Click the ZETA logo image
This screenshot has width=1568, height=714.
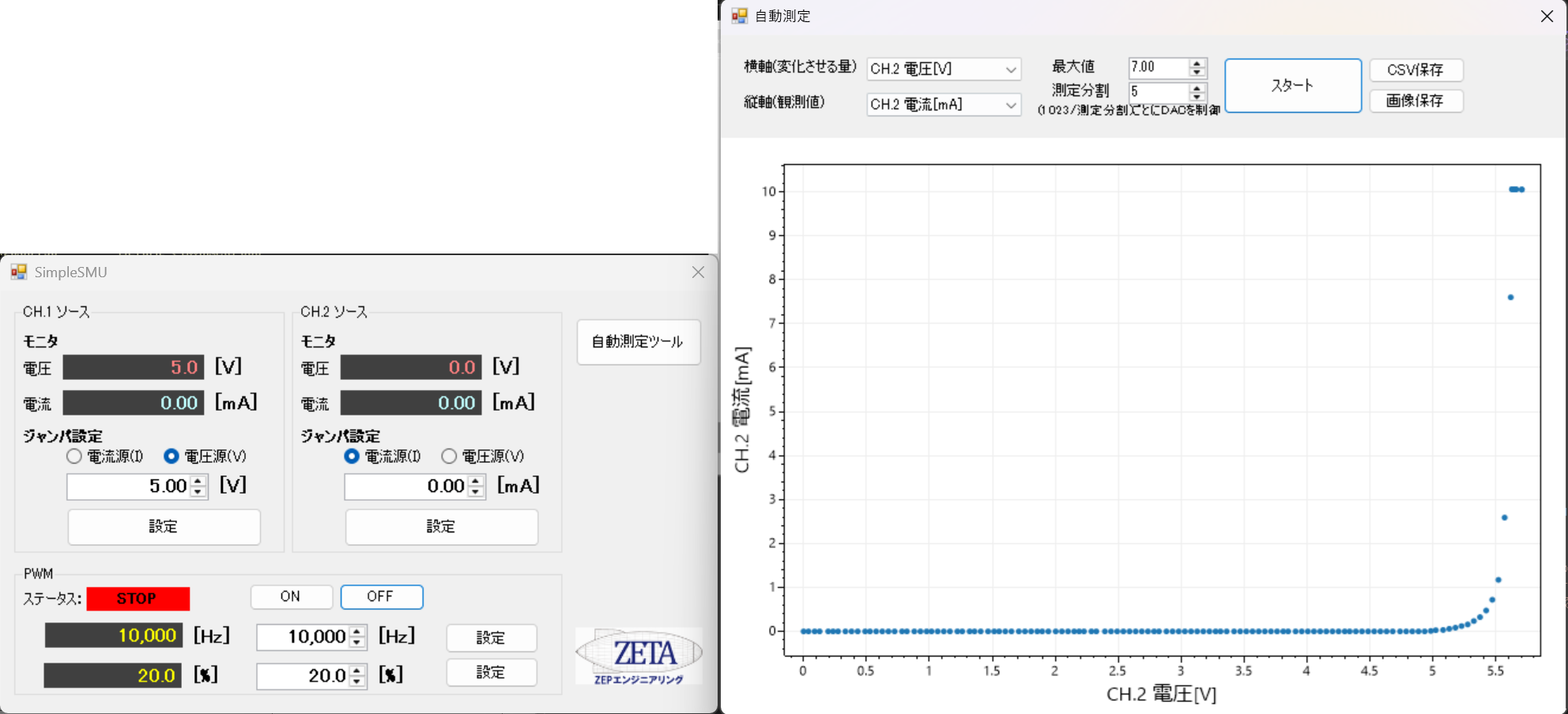coord(639,656)
